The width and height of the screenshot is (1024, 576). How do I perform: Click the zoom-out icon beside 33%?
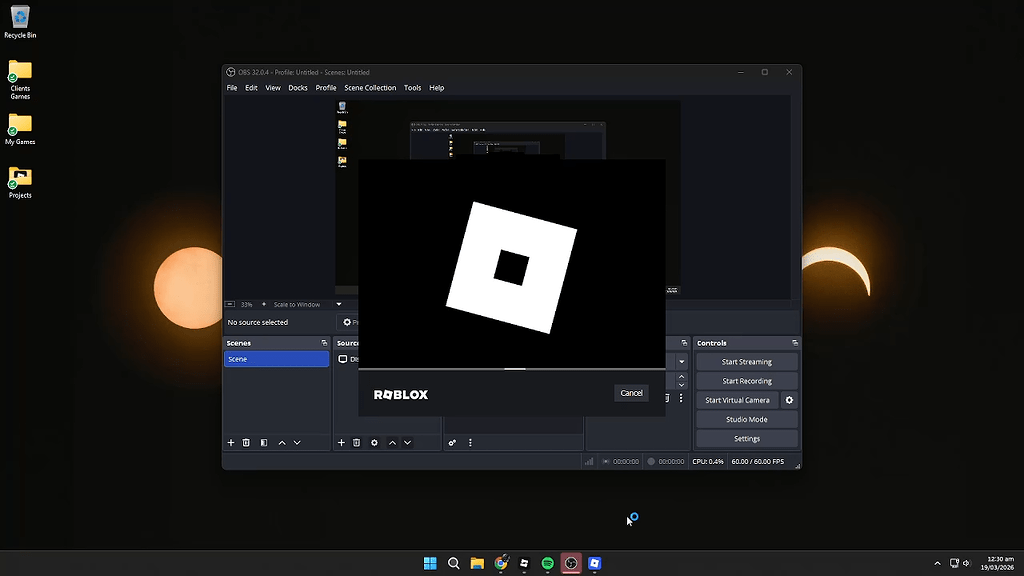(x=230, y=304)
